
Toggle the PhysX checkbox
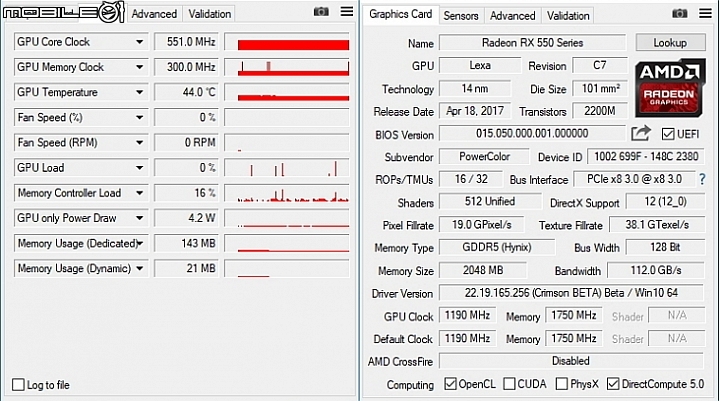coord(562,384)
